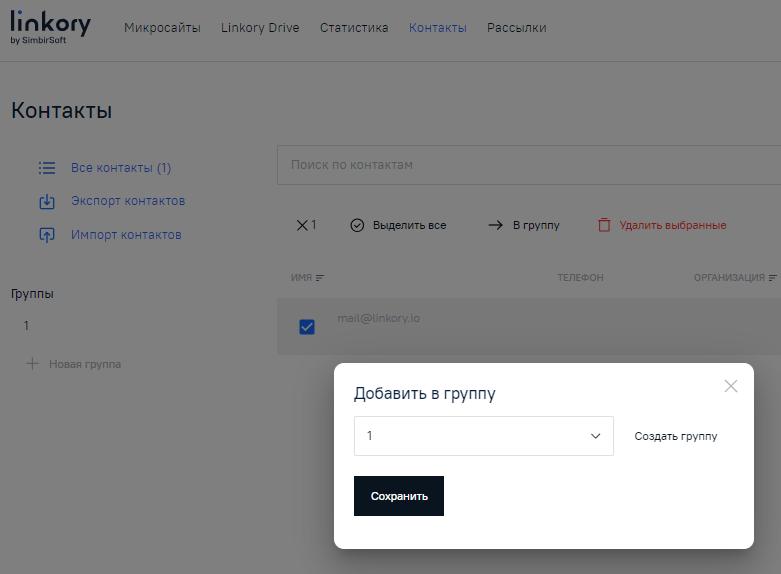781x574 pixels.
Task: Show Все контакты (1) list
Action: point(121,168)
